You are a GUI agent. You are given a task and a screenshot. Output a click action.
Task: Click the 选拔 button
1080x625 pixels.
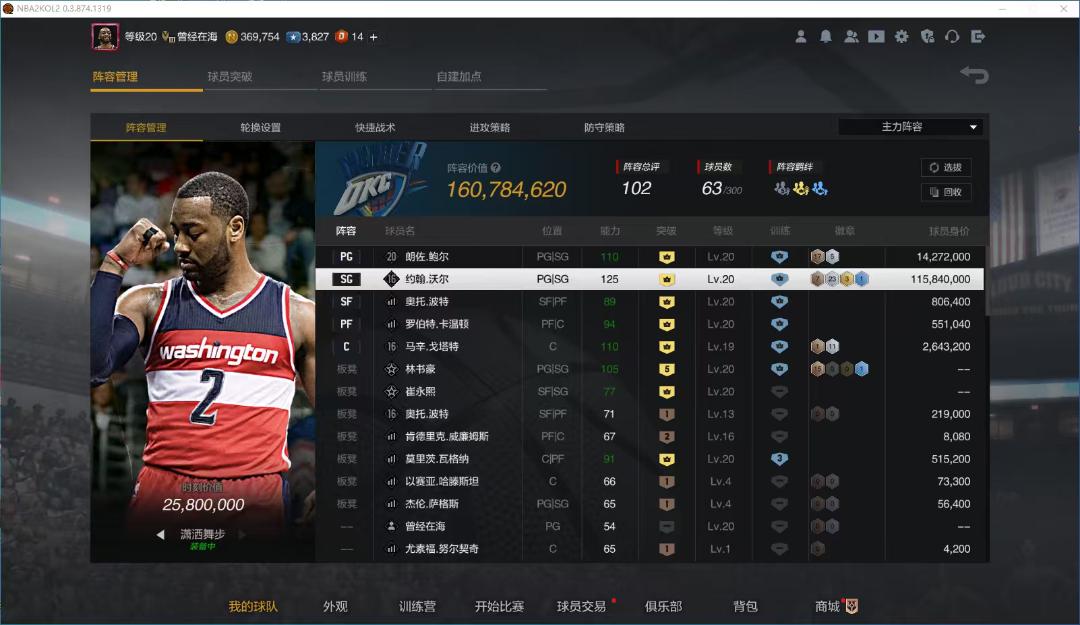tap(946, 167)
